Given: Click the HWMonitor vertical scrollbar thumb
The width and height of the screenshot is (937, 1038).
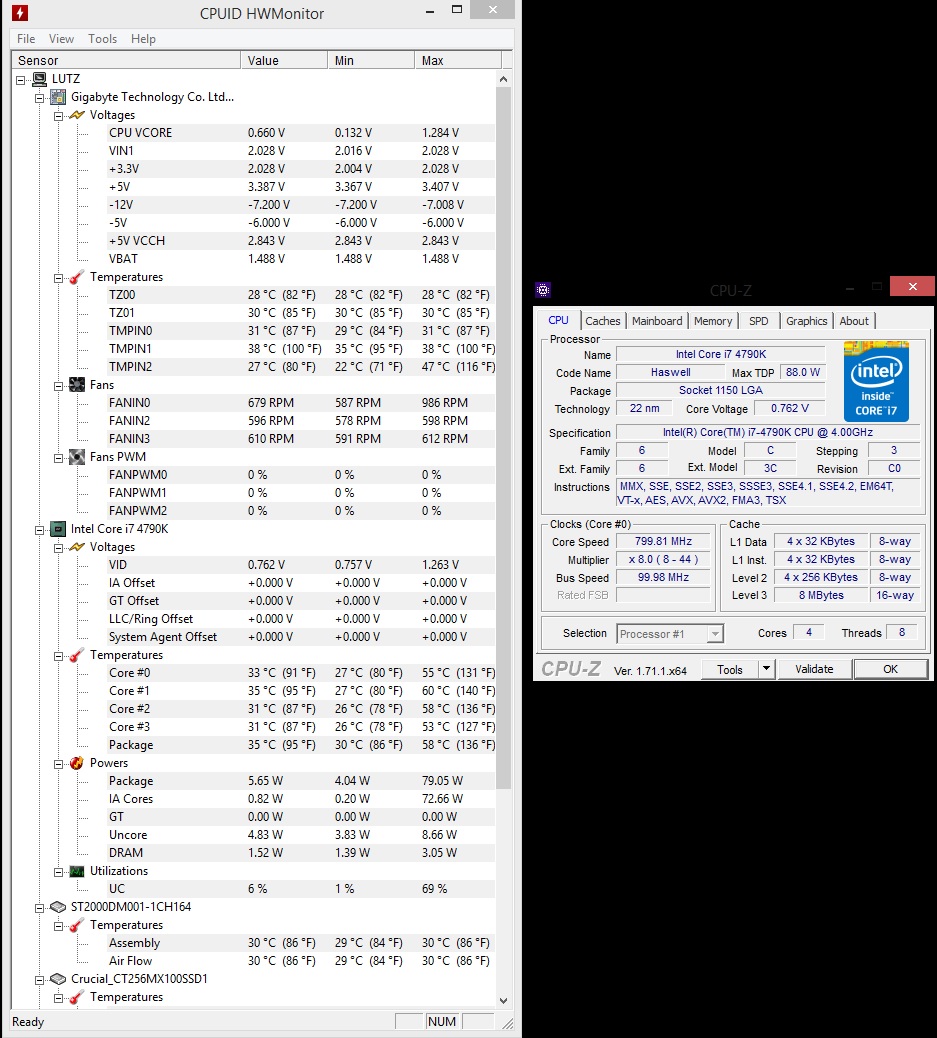Looking at the screenshot, I should click(503, 438).
